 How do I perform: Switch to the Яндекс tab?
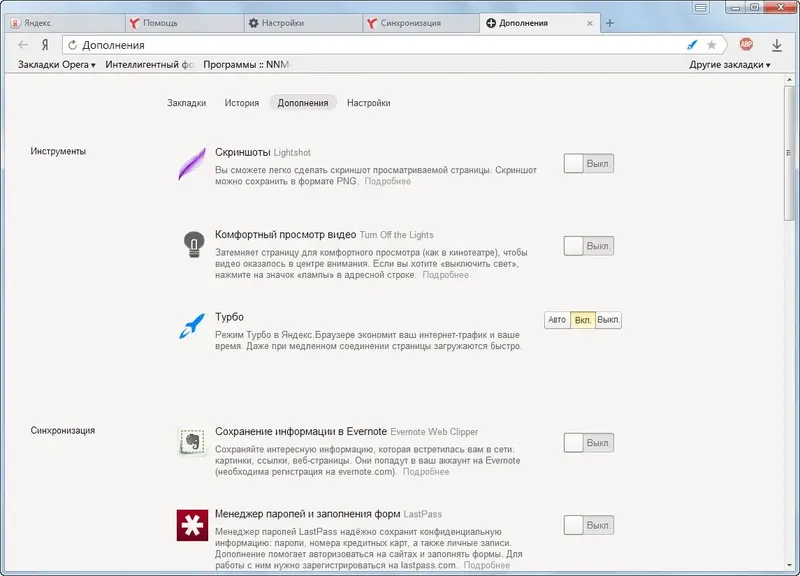click(x=65, y=23)
